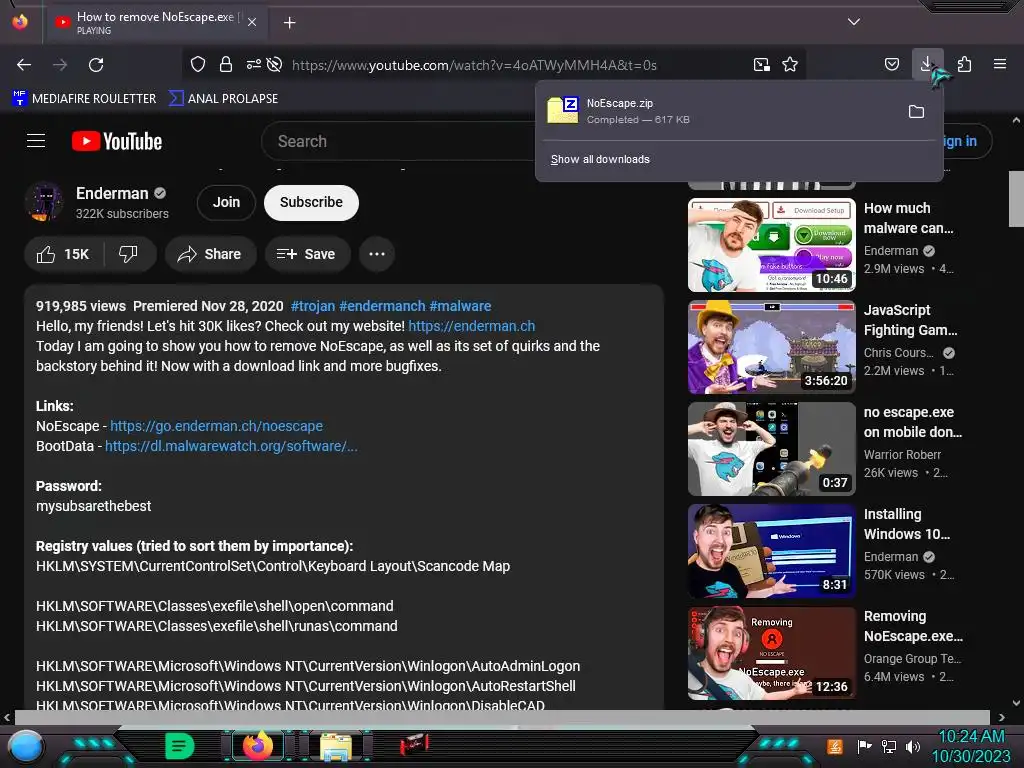Reload the current page
This screenshot has height=768, width=1024.
point(96,65)
